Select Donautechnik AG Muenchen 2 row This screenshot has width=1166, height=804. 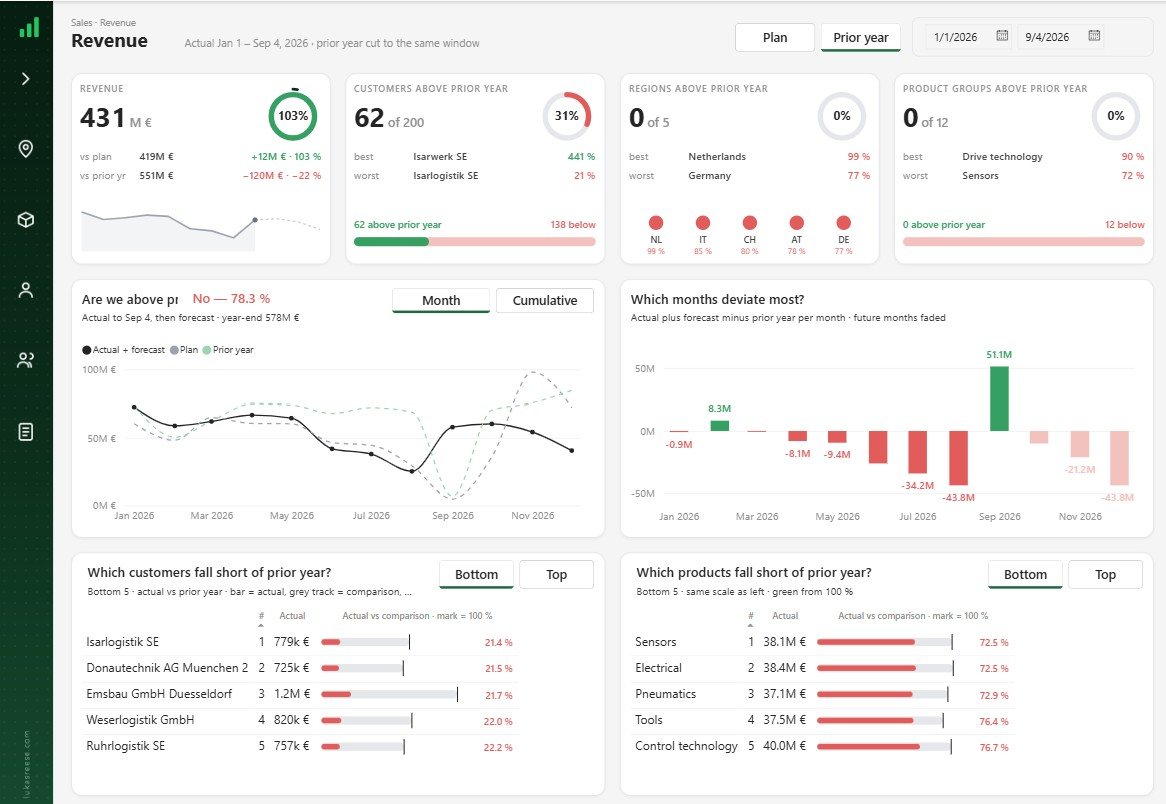[301, 668]
